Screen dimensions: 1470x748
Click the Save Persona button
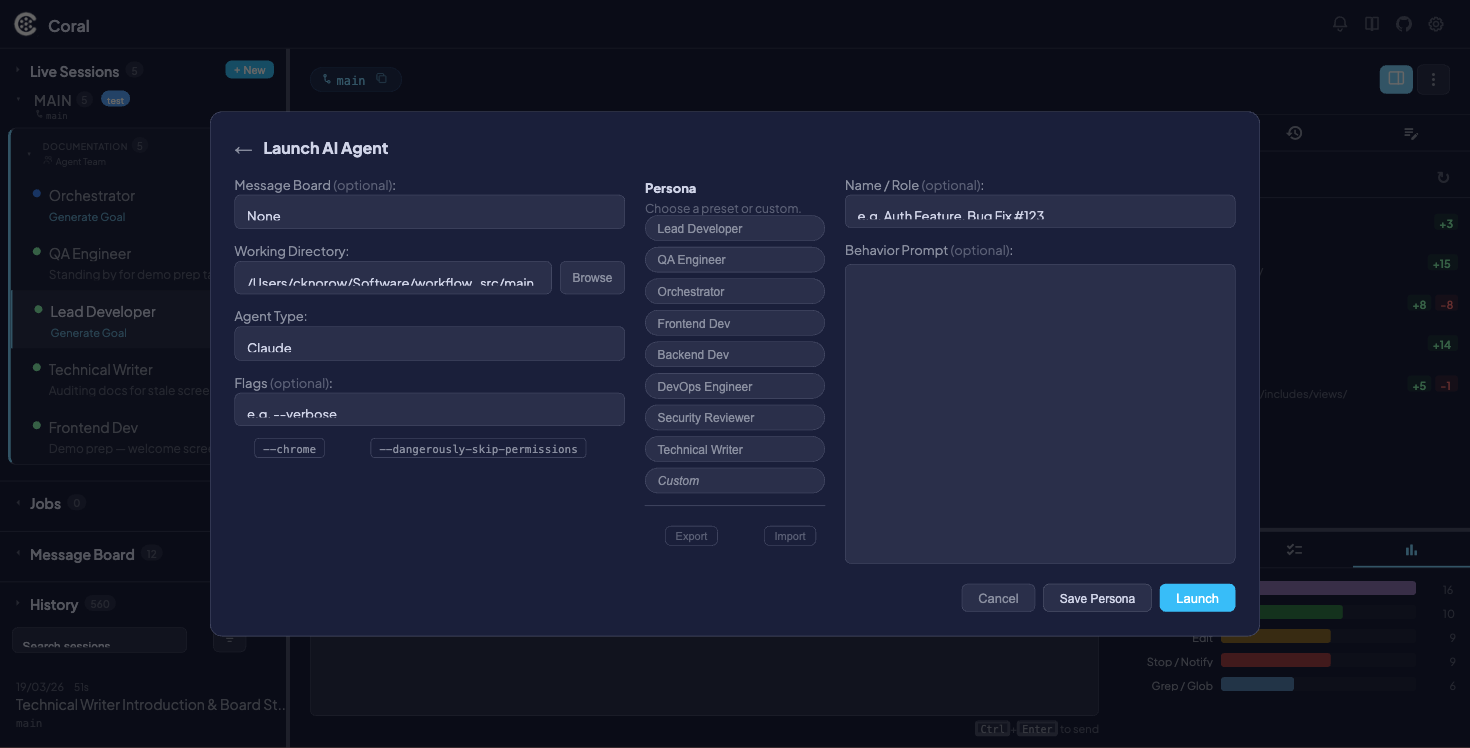point(1097,597)
